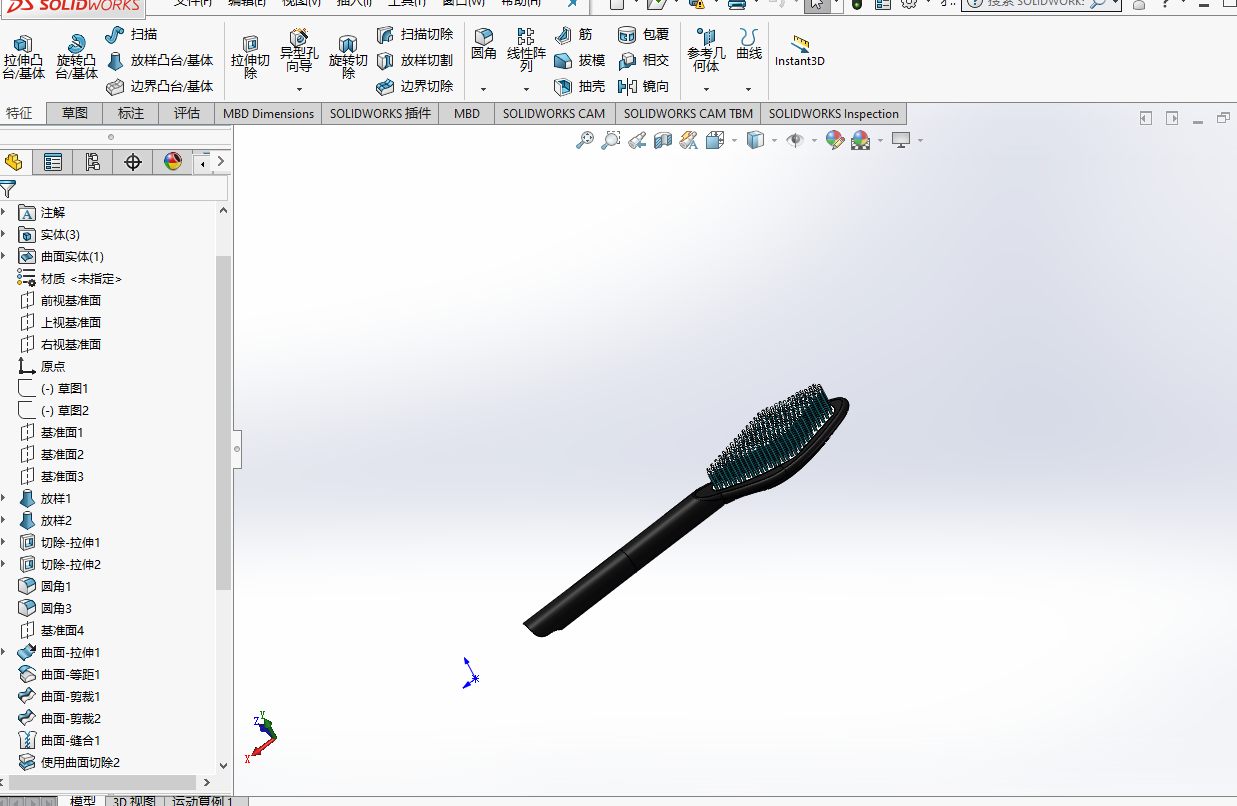
Task: Expand the 放样1 feature node
Action: tap(3, 499)
